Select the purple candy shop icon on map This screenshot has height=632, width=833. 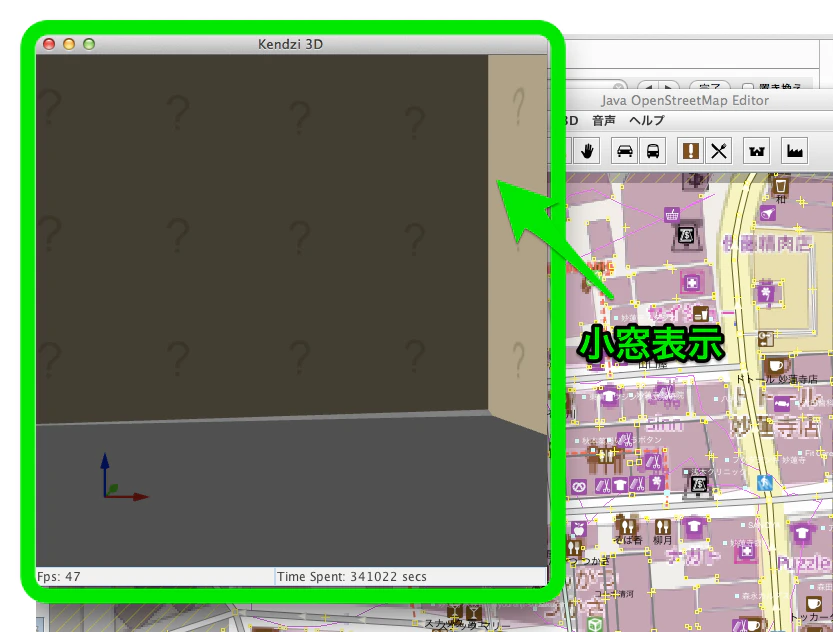pyautogui.click(x=780, y=404)
